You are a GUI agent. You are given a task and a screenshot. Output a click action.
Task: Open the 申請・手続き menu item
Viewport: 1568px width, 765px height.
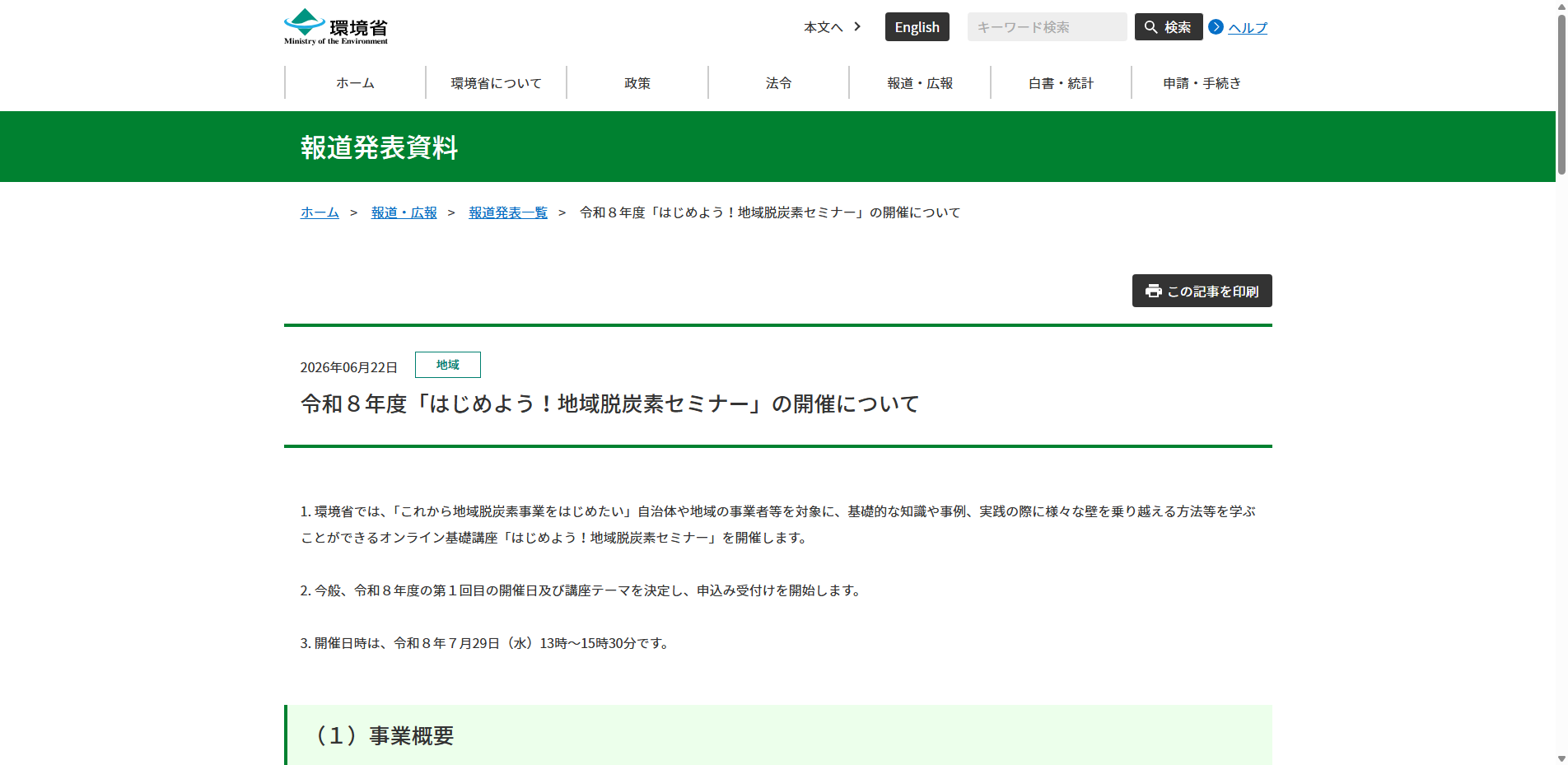point(1202,83)
